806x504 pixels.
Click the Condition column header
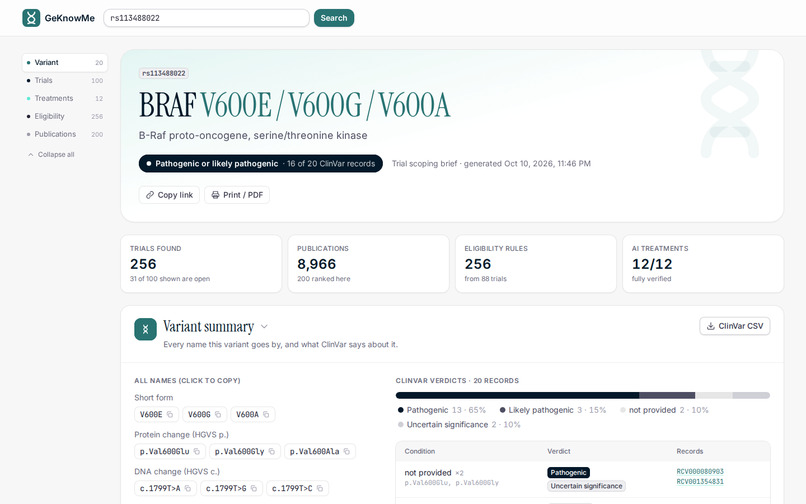pos(419,452)
